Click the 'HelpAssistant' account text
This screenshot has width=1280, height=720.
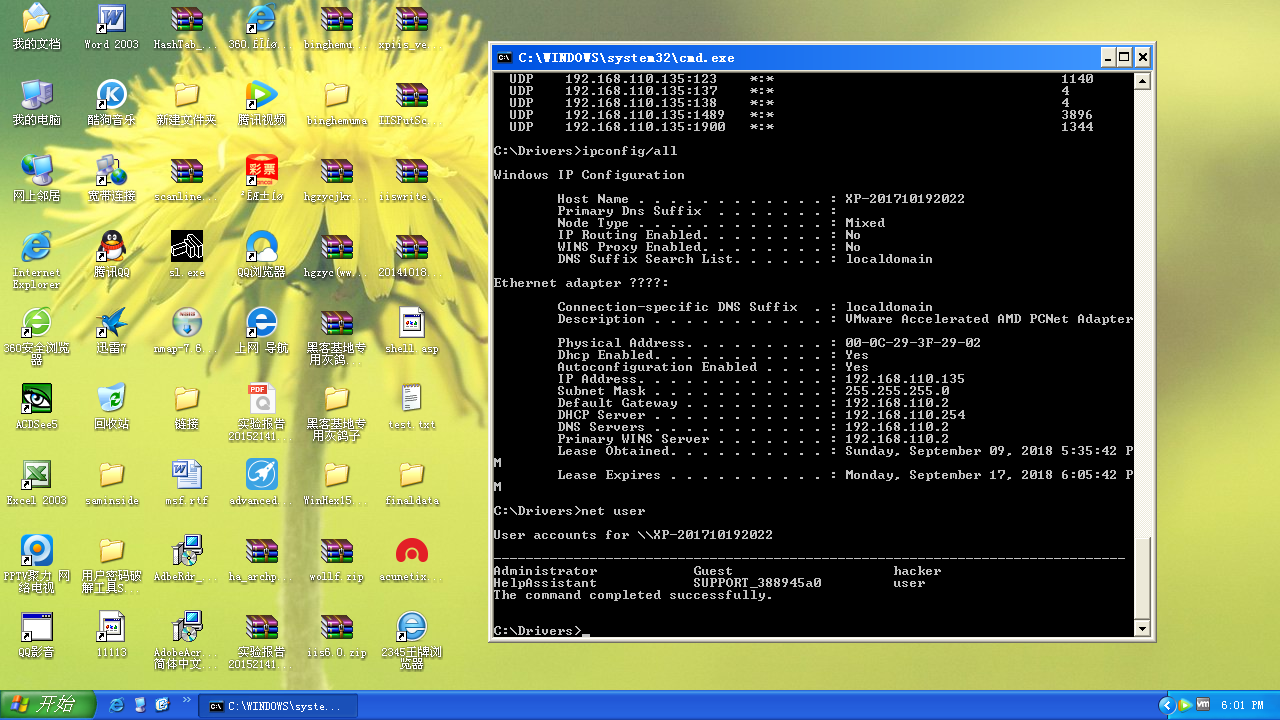(x=545, y=583)
